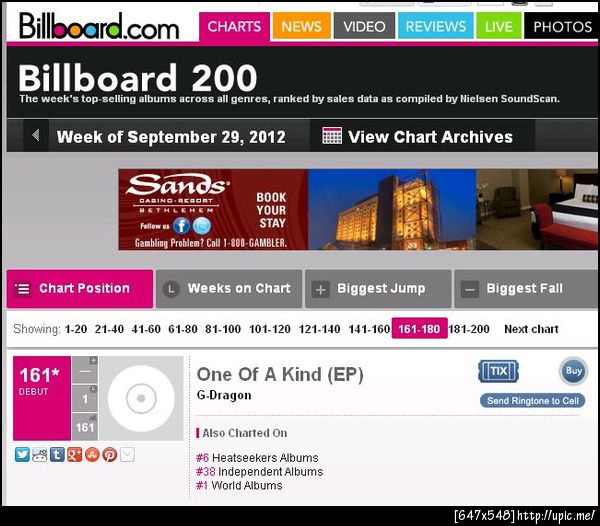Open the album cover placeholder thumbnail
The image size is (600, 526).
click(x=141, y=398)
